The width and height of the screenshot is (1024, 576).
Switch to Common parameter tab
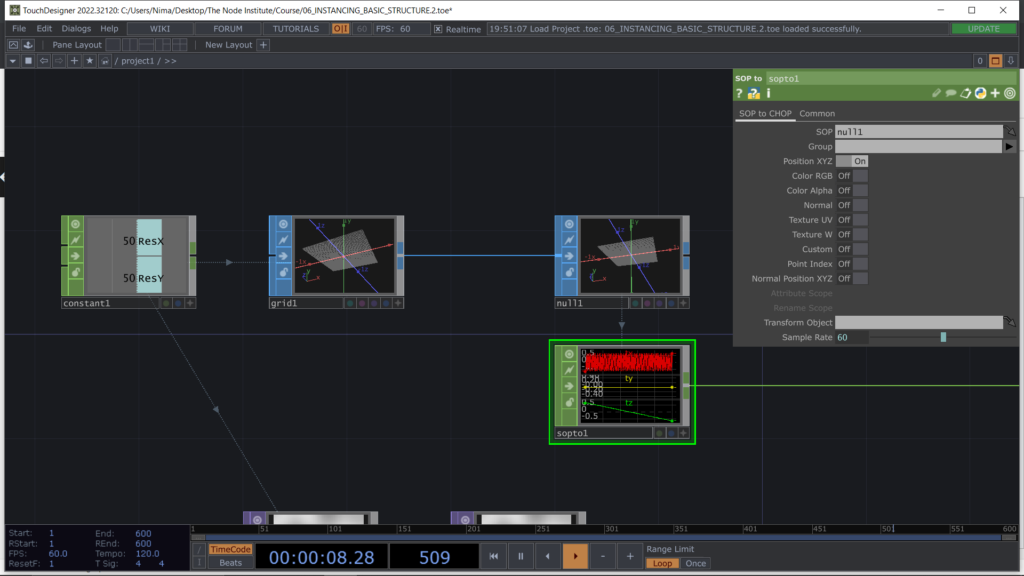click(x=817, y=113)
